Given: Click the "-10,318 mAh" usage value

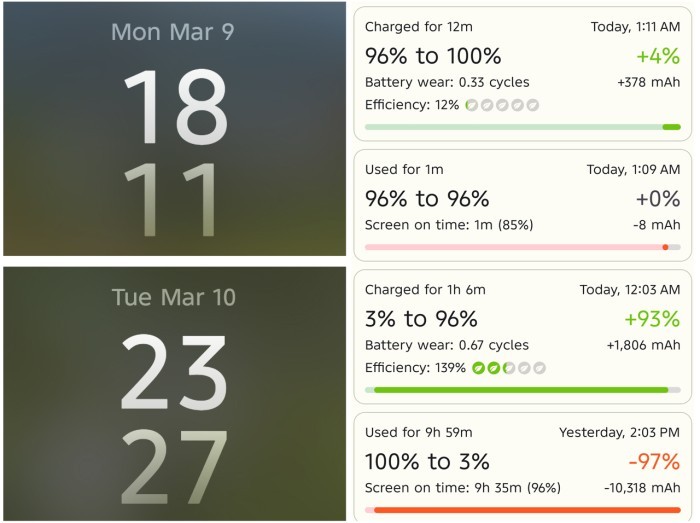Looking at the screenshot, I should (642, 488).
